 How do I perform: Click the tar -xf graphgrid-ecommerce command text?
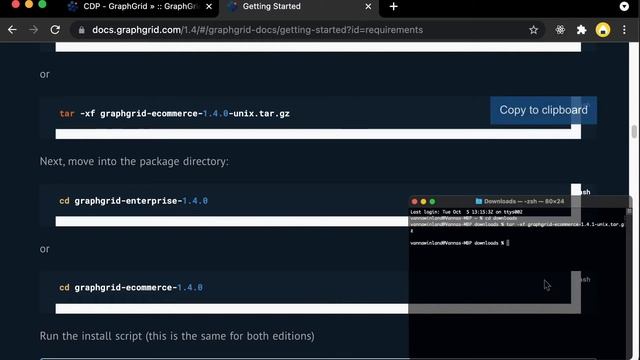pos(175,113)
